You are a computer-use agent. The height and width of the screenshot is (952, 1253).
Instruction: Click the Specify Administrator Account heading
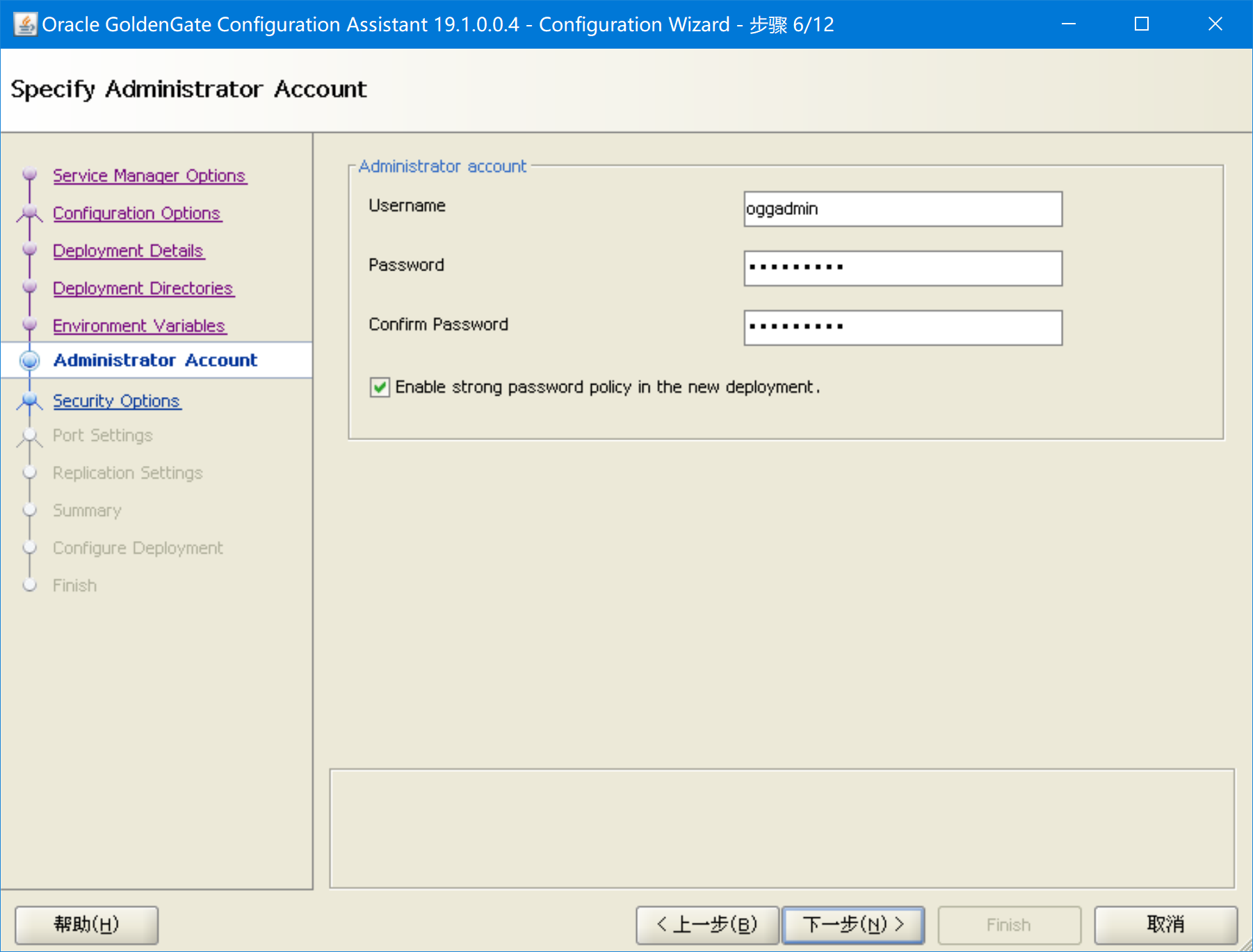click(x=189, y=89)
